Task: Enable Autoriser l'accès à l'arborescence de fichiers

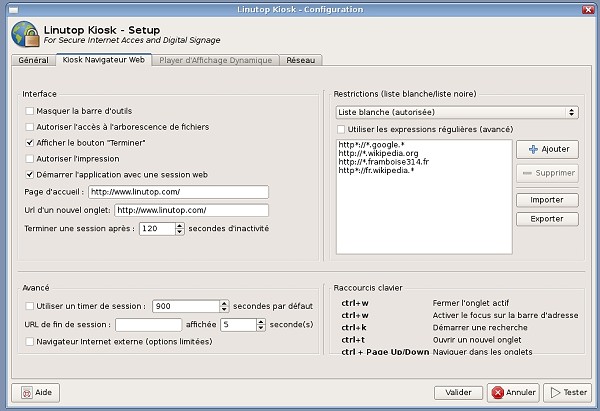Action: [x=29, y=127]
